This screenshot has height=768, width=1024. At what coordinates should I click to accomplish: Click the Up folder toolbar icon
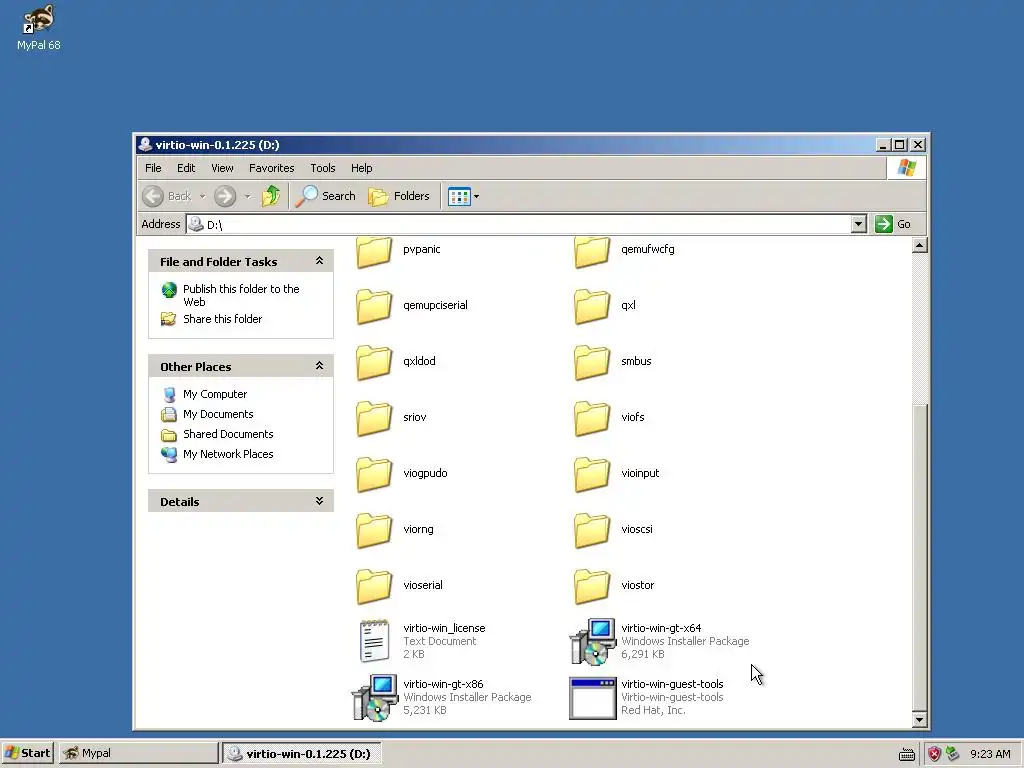270,196
